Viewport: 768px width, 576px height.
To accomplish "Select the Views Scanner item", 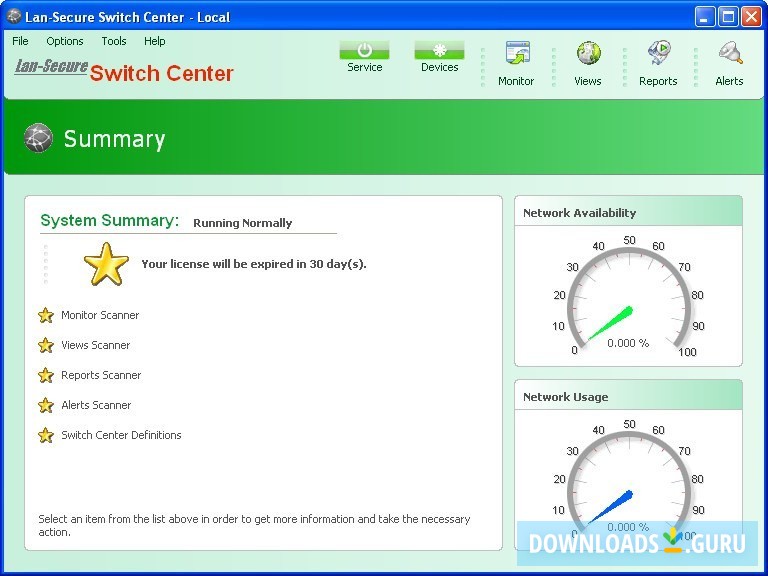I will coord(96,345).
